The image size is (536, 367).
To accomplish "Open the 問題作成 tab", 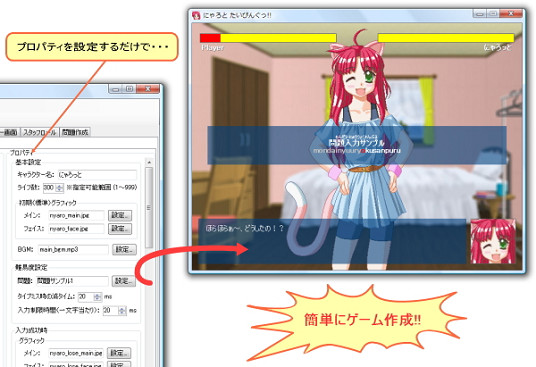I will pos(75,132).
